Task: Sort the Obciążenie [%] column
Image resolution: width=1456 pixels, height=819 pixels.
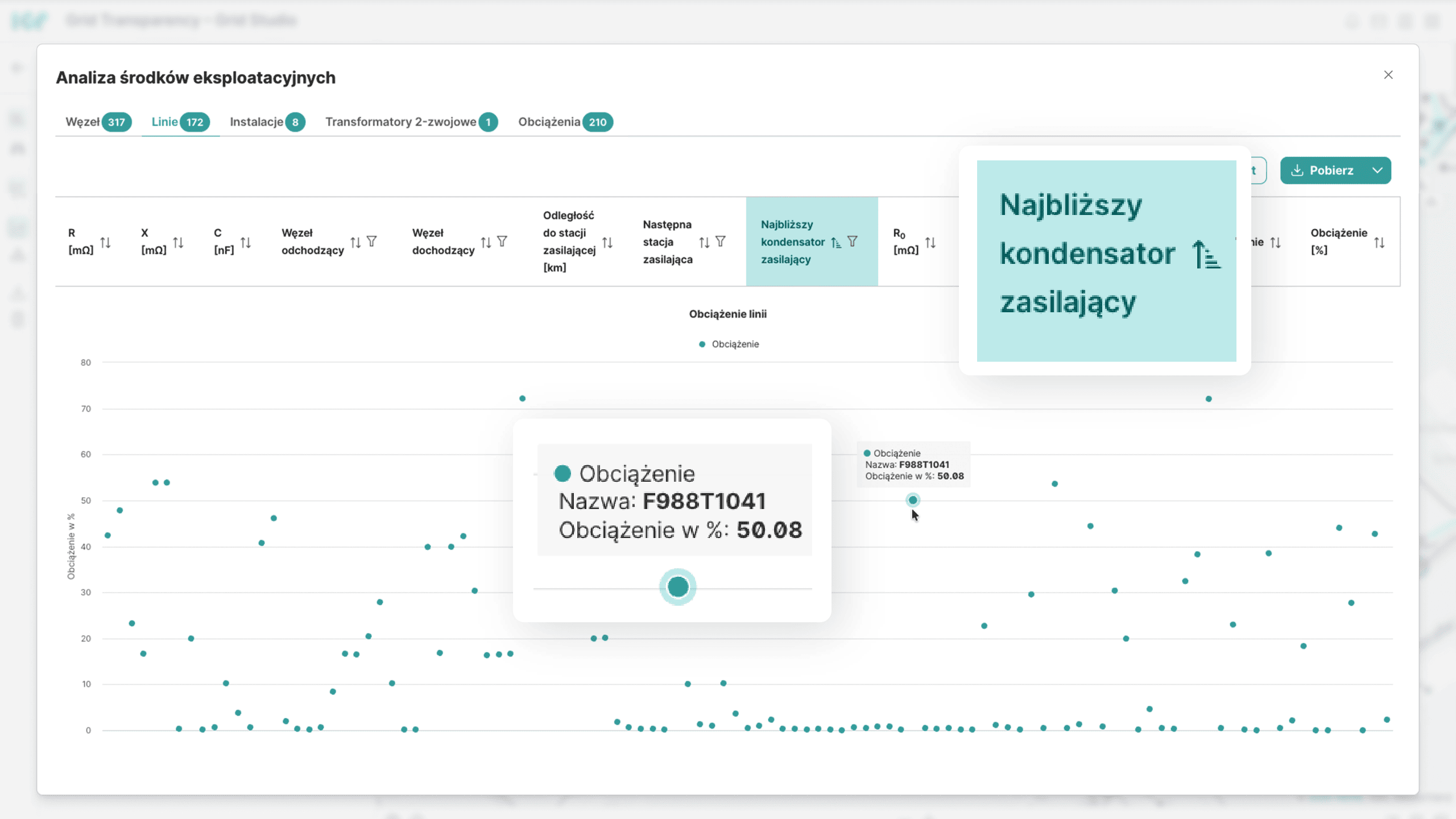Action: 1379,243
